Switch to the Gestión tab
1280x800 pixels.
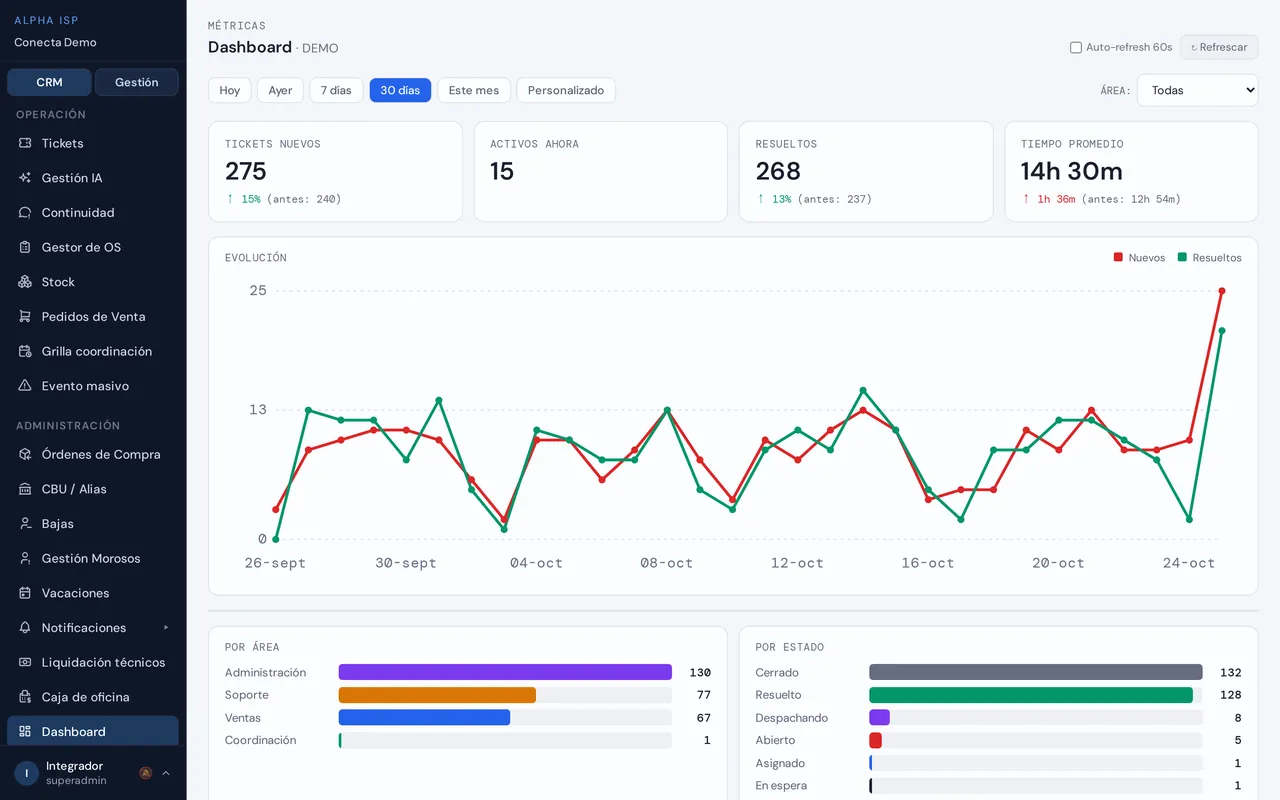(x=137, y=82)
